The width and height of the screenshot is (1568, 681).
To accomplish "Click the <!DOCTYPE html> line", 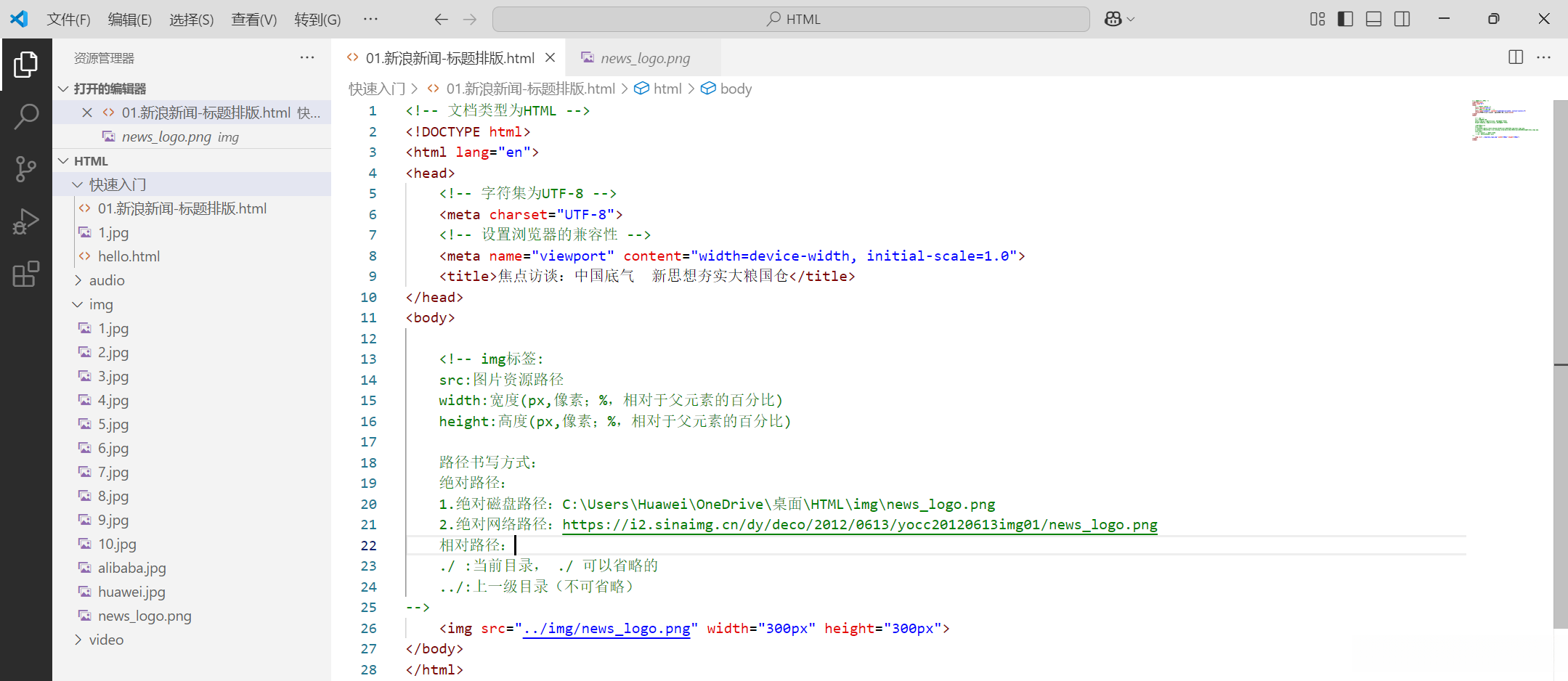I will tap(468, 131).
